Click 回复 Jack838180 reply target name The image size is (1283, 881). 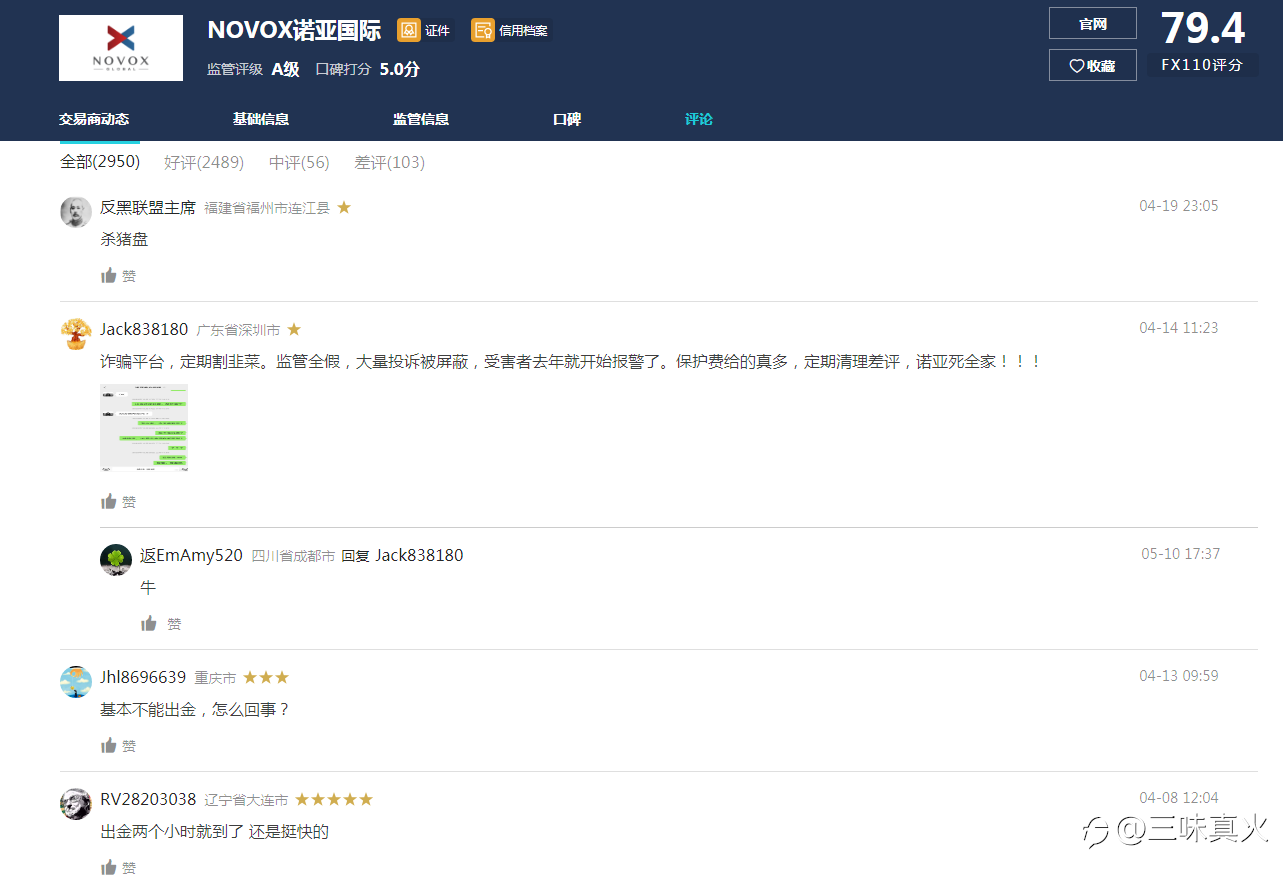click(x=419, y=556)
